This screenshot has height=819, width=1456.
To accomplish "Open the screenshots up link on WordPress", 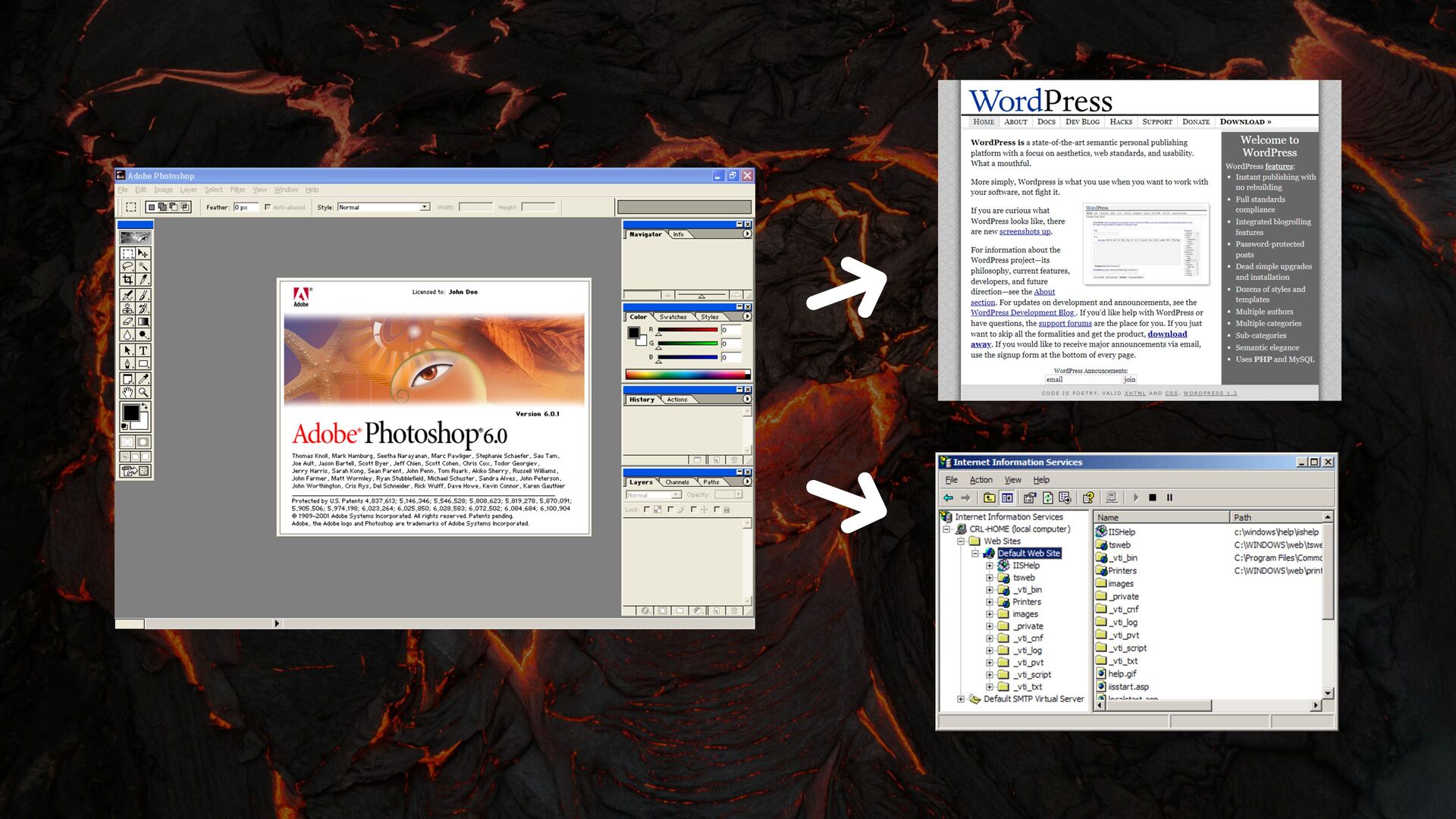I will click(1025, 232).
